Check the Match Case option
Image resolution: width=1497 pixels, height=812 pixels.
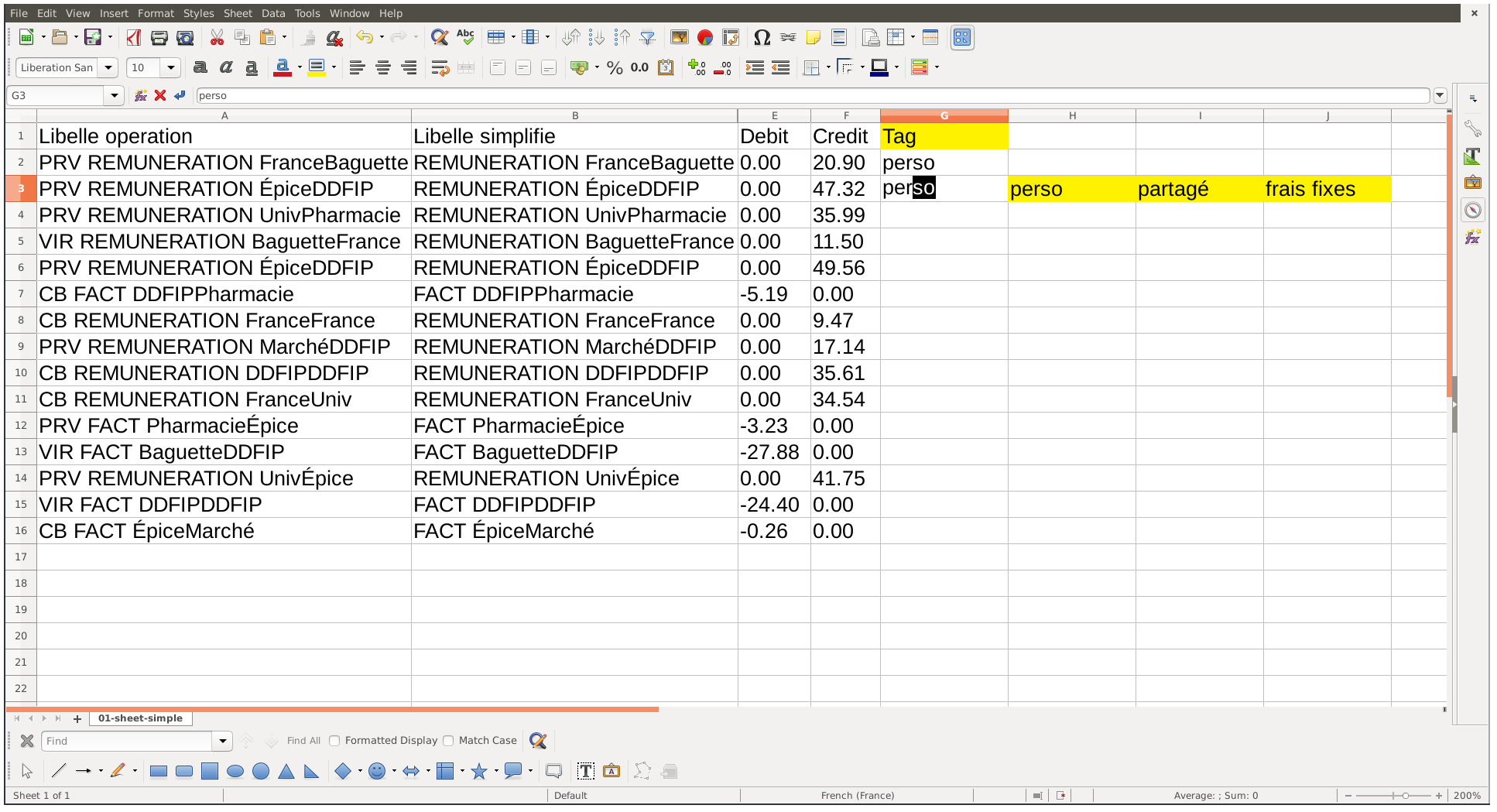448,741
